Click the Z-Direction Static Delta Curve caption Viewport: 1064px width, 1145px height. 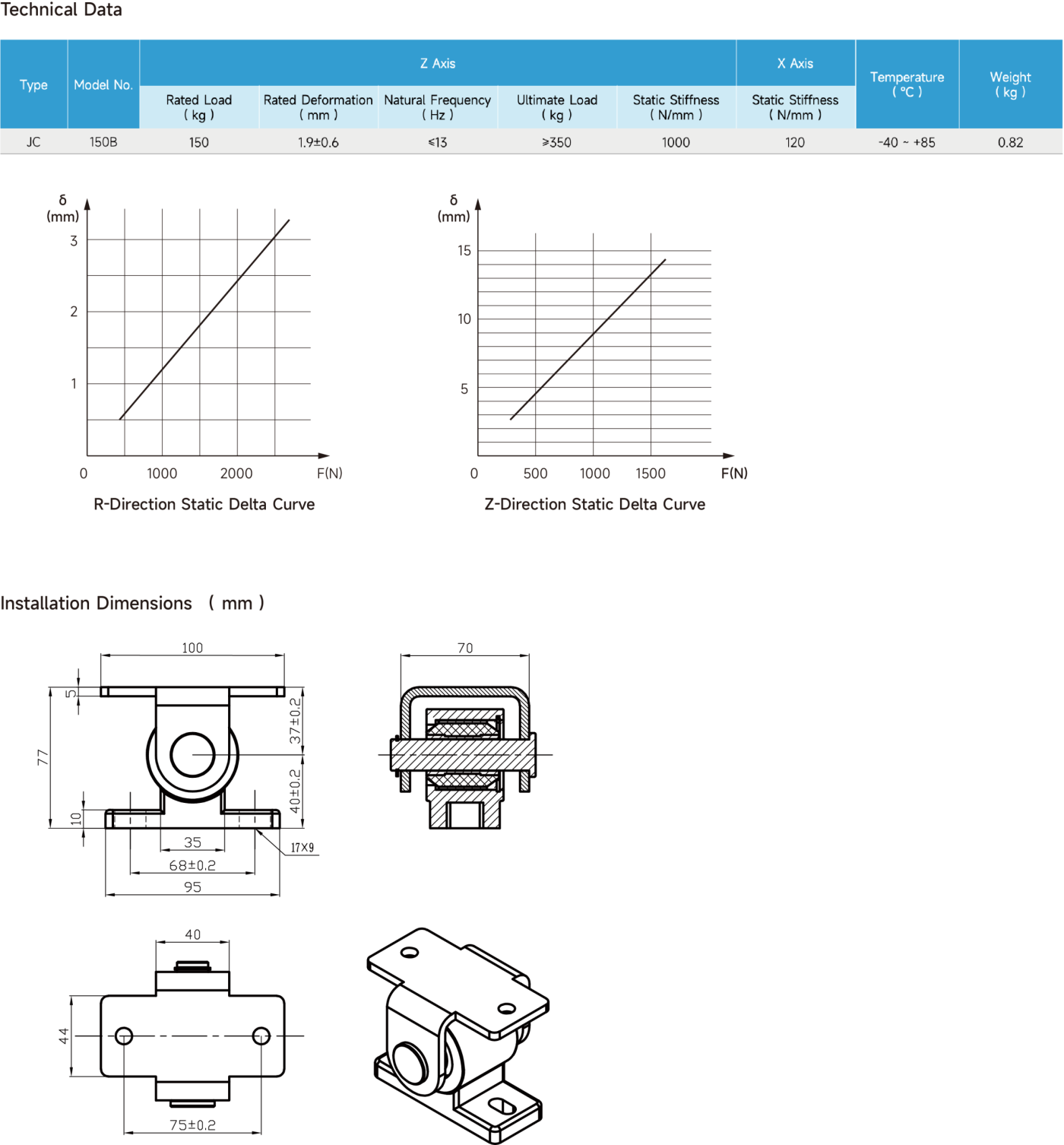595,505
